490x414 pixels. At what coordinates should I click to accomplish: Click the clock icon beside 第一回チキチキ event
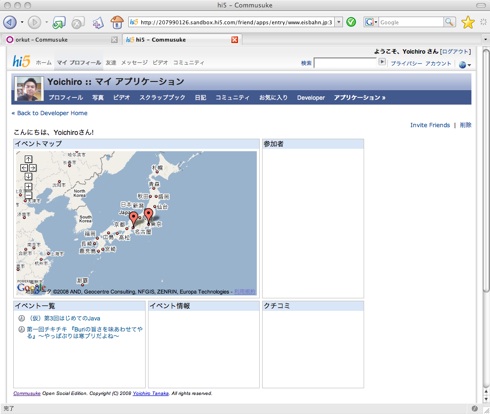[x=21, y=329]
